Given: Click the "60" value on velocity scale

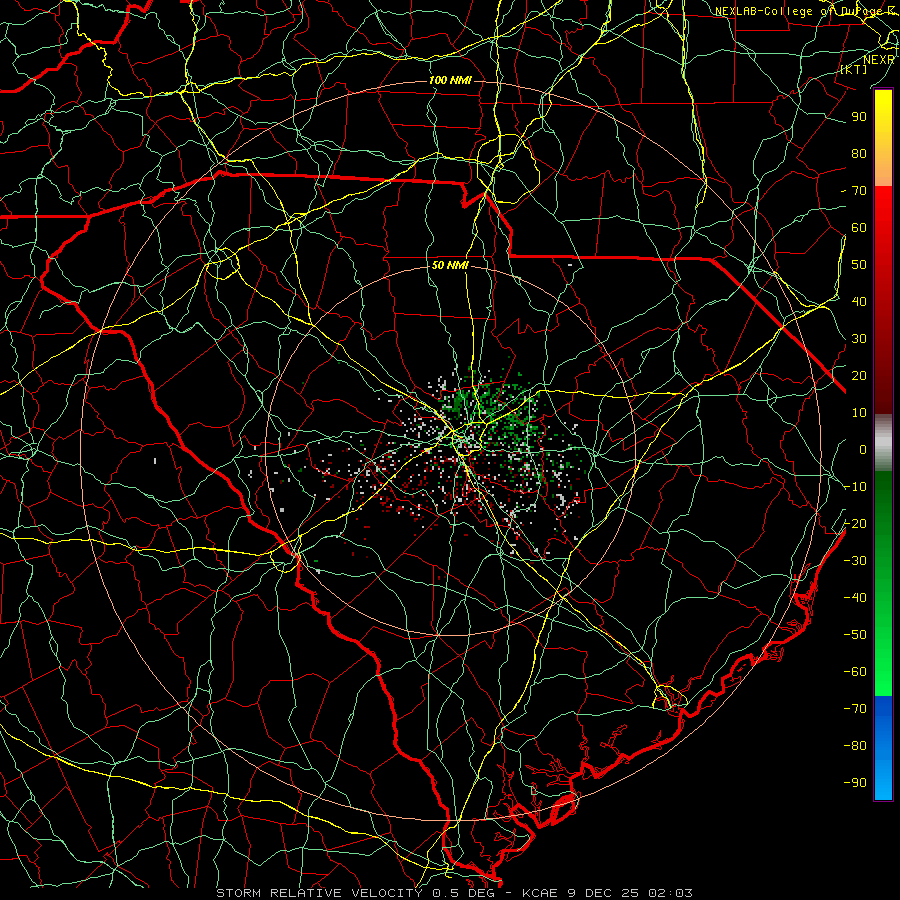Looking at the screenshot, I should tap(859, 227).
